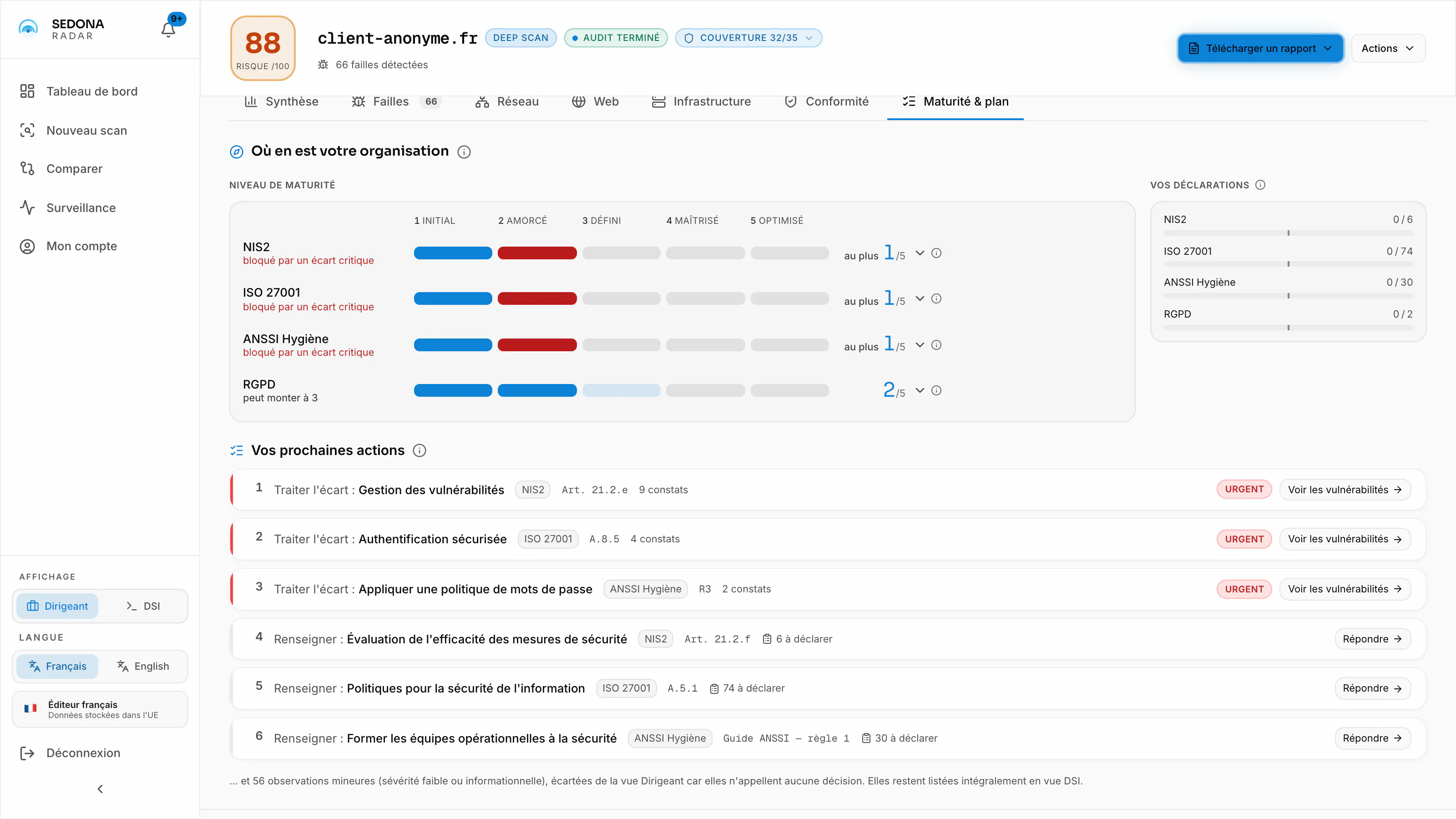Click info icon next to Vos déclarations
This screenshot has width=1456, height=819.
1260,185
